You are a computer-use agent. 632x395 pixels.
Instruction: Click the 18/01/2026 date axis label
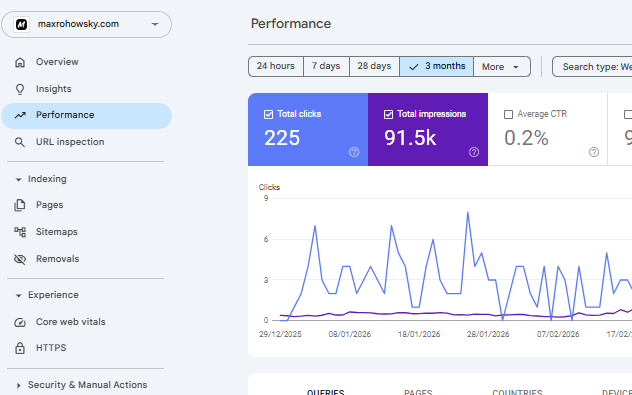point(419,334)
